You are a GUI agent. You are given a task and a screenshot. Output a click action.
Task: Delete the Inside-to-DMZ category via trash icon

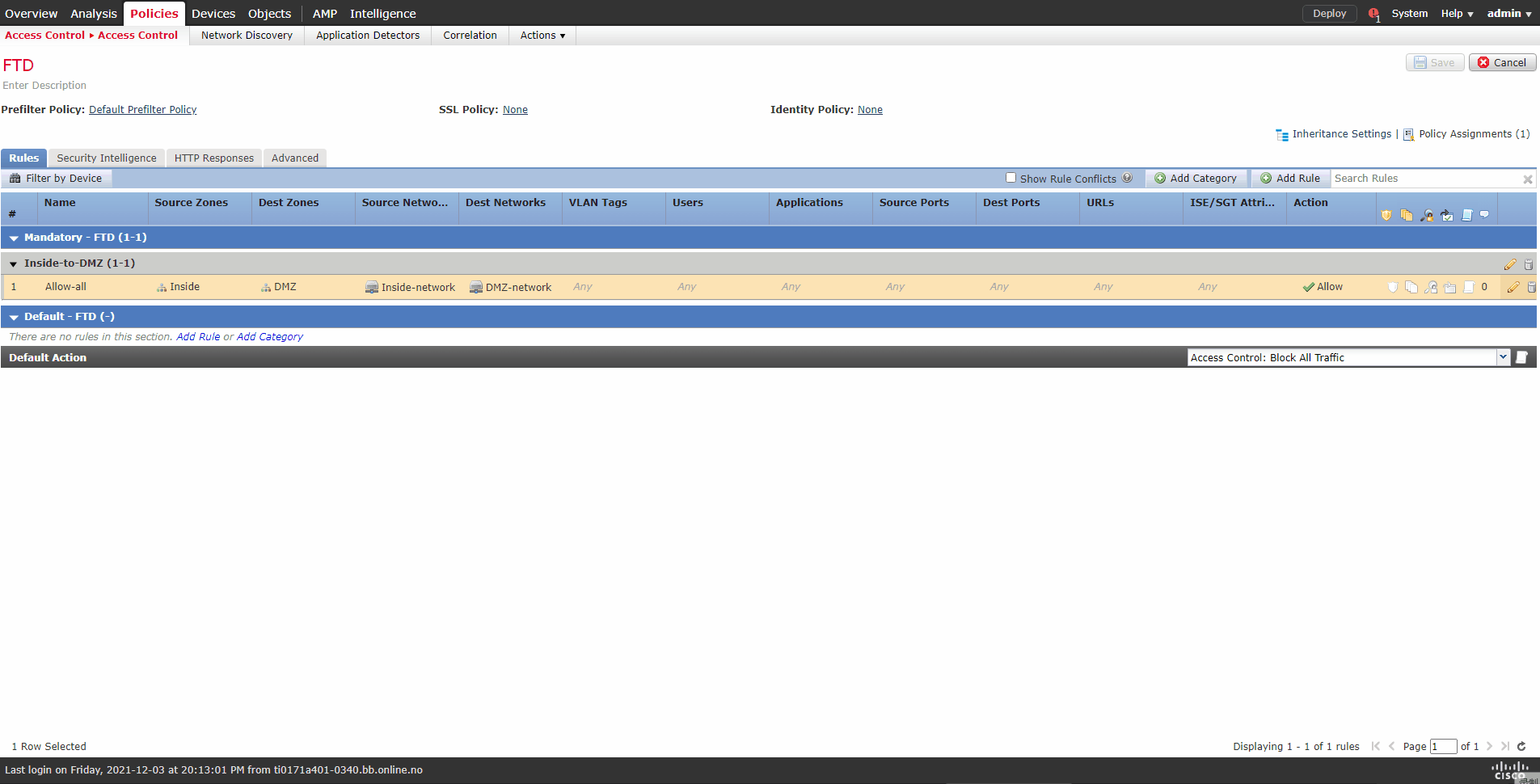1528,264
